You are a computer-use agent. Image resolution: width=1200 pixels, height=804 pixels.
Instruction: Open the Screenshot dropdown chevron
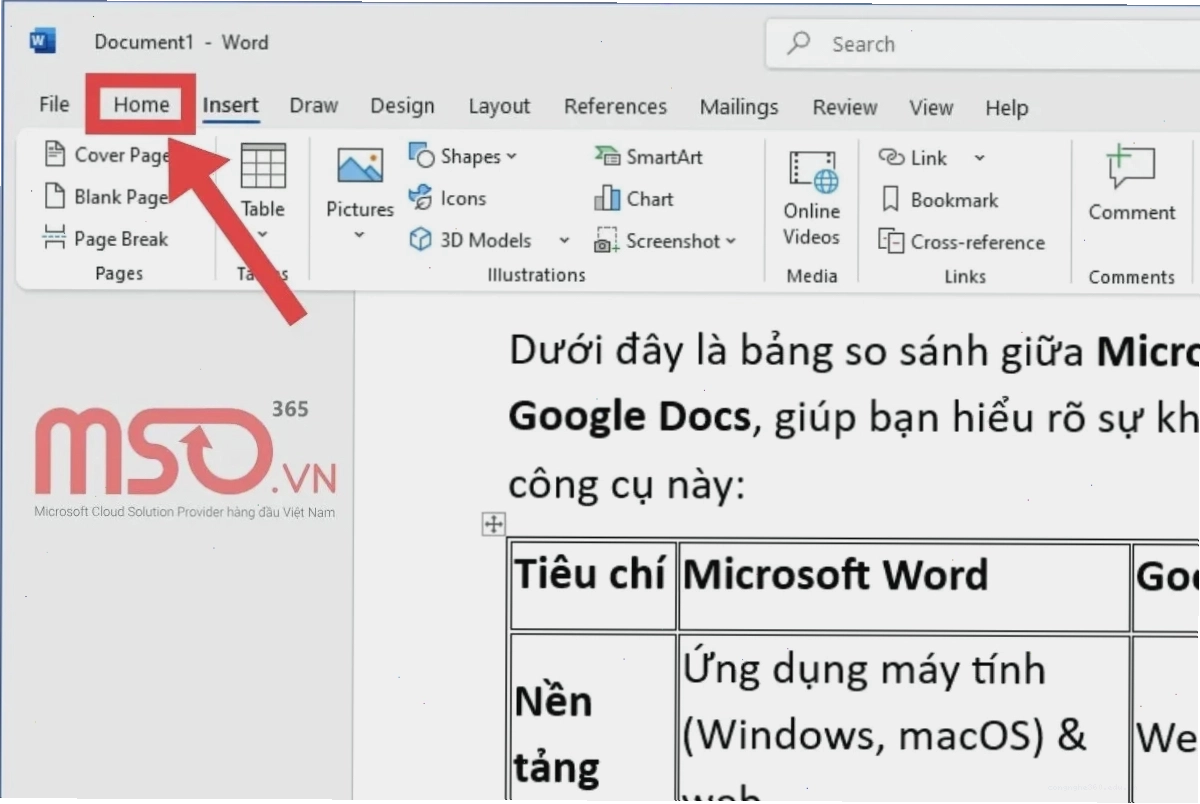731,241
